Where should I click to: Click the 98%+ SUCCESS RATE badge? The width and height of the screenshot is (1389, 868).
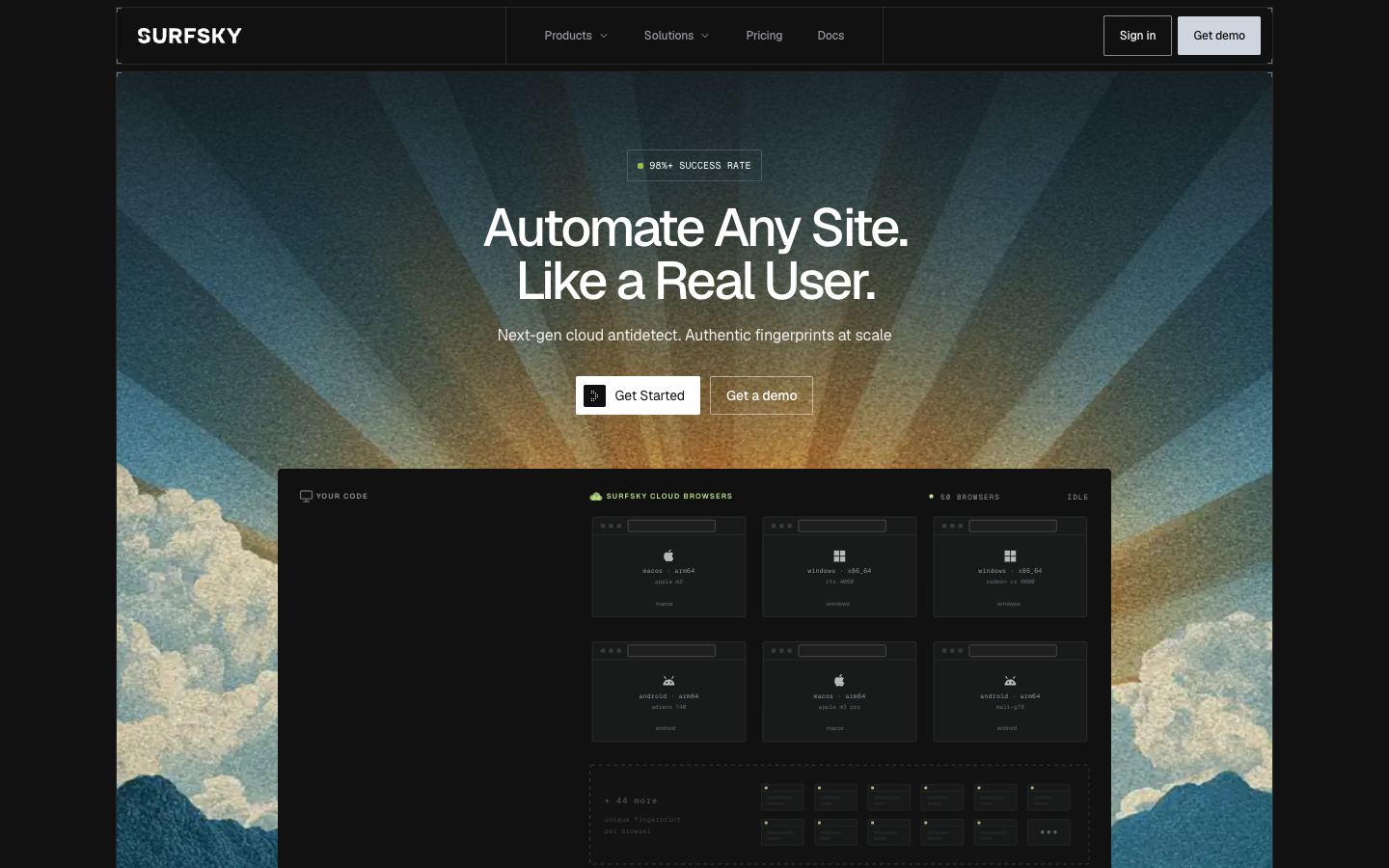tap(694, 166)
